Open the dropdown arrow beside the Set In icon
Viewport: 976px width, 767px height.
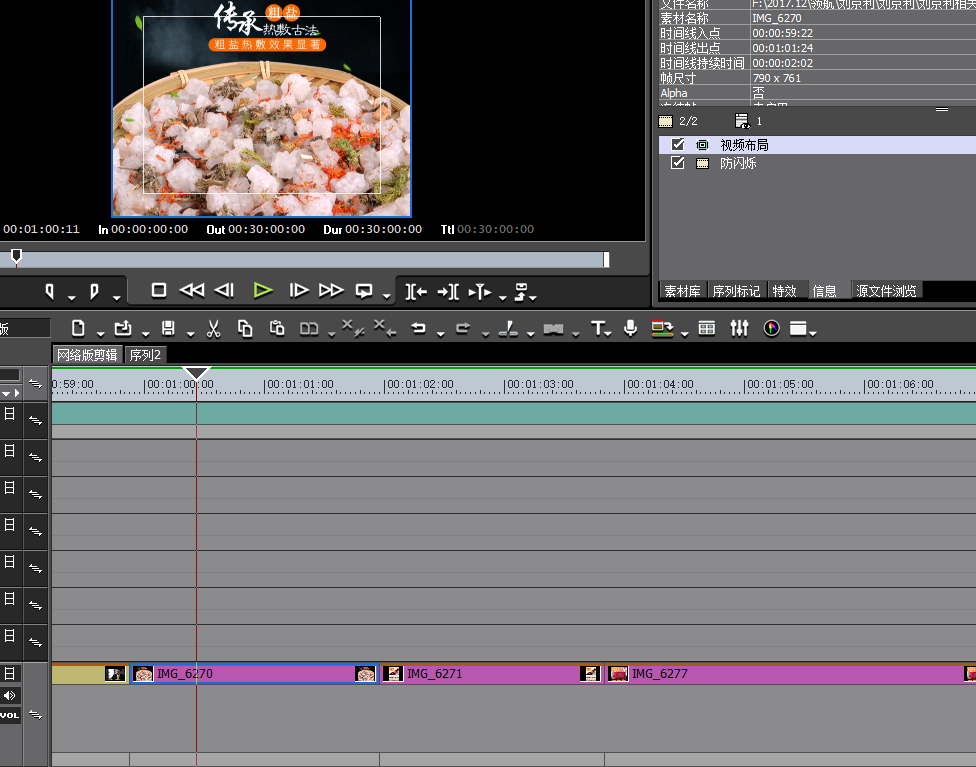pyautogui.click(x=72, y=298)
